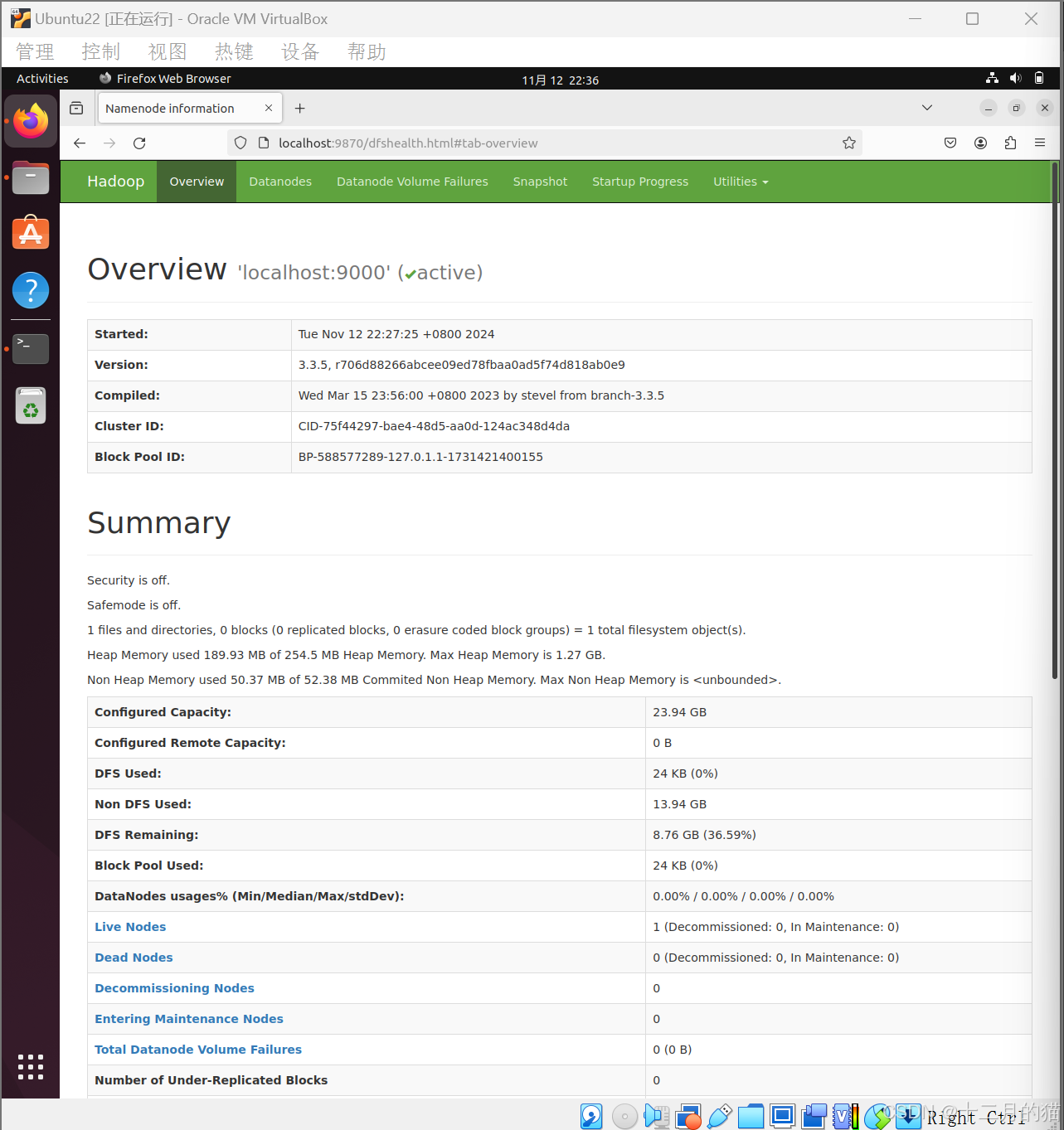Open the Startup Progress tab
The width and height of the screenshot is (1064, 1130).
coord(640,182)
